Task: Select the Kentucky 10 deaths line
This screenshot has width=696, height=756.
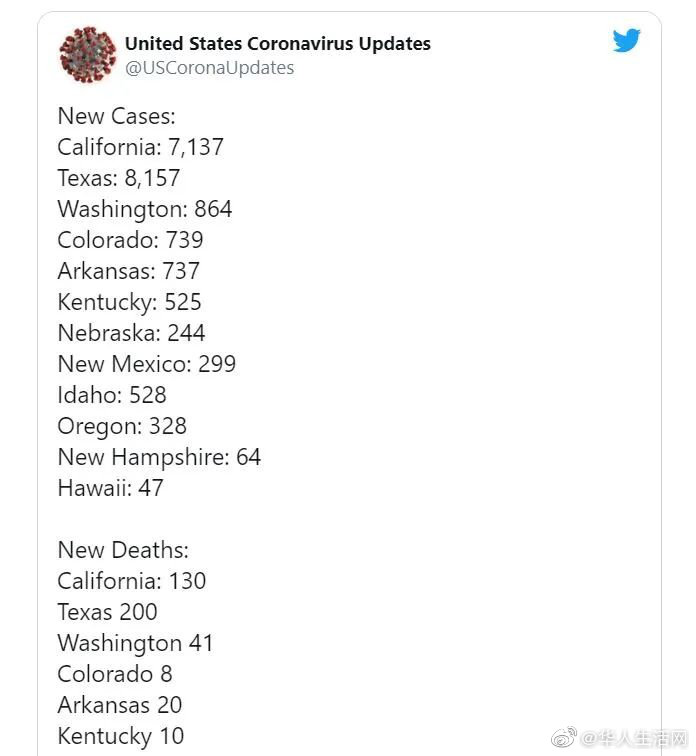Action: tap(120, 737)
